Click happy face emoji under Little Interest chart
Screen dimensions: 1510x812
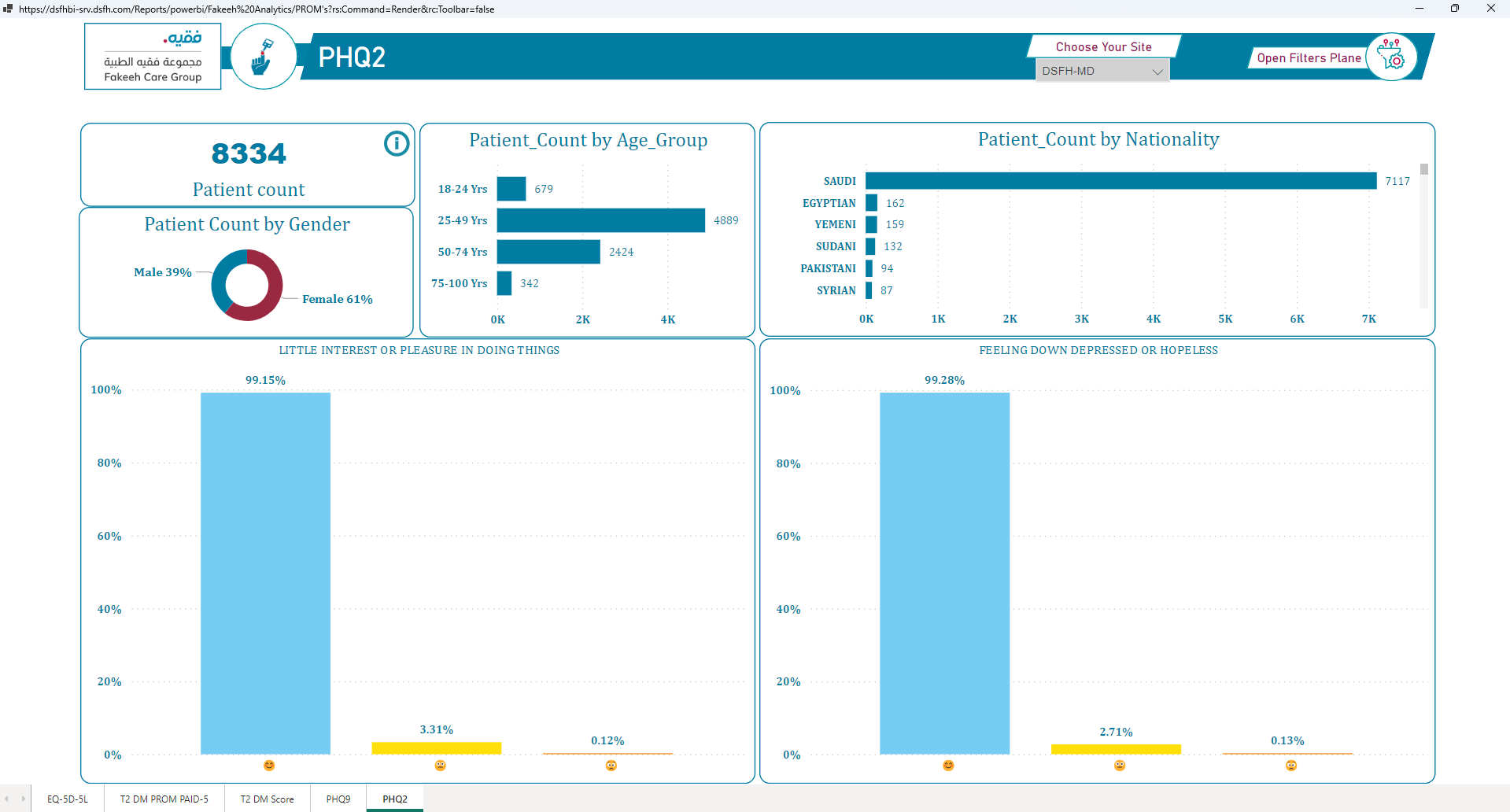pos(269,766)
